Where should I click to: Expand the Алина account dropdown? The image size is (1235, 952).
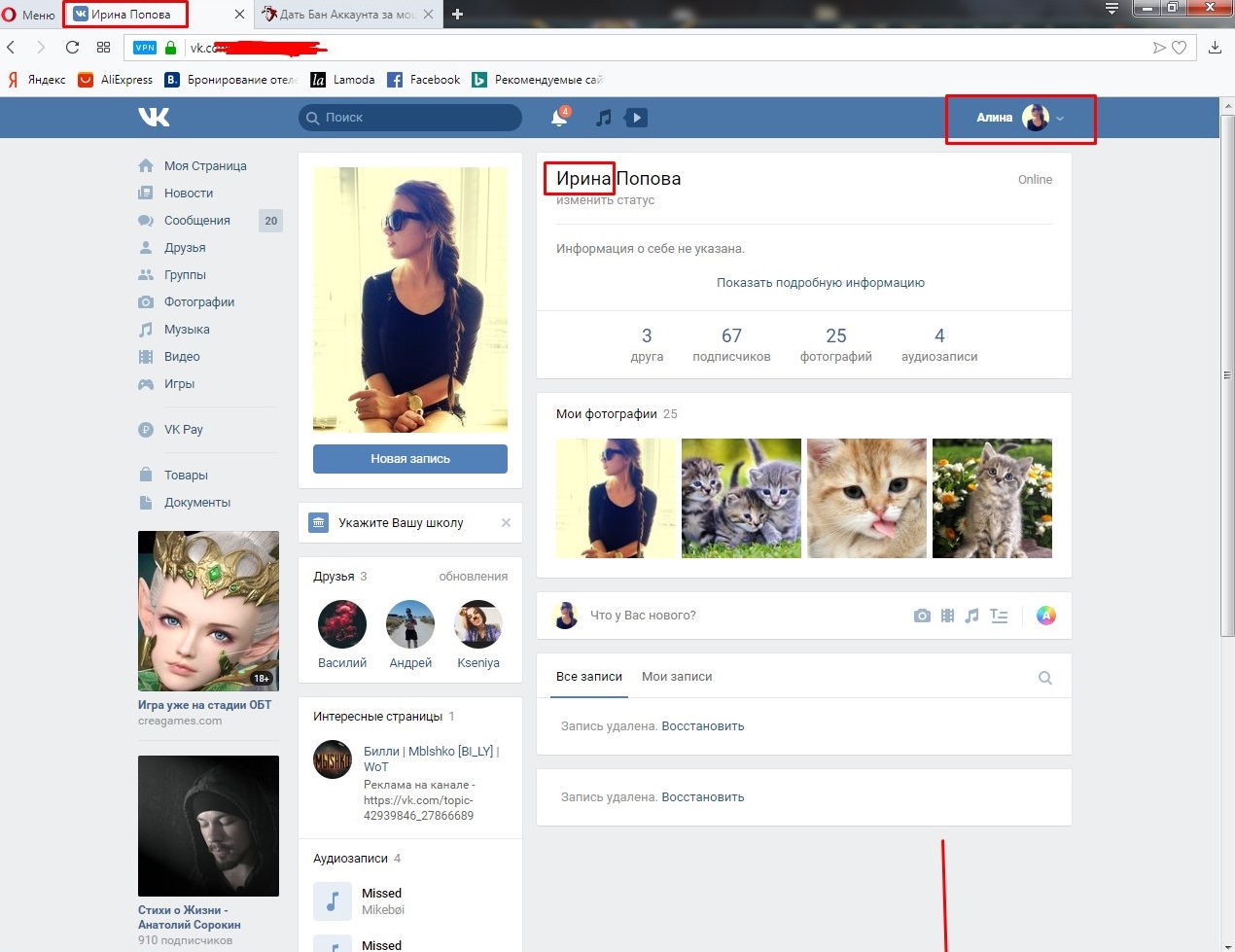[1020, 118]
